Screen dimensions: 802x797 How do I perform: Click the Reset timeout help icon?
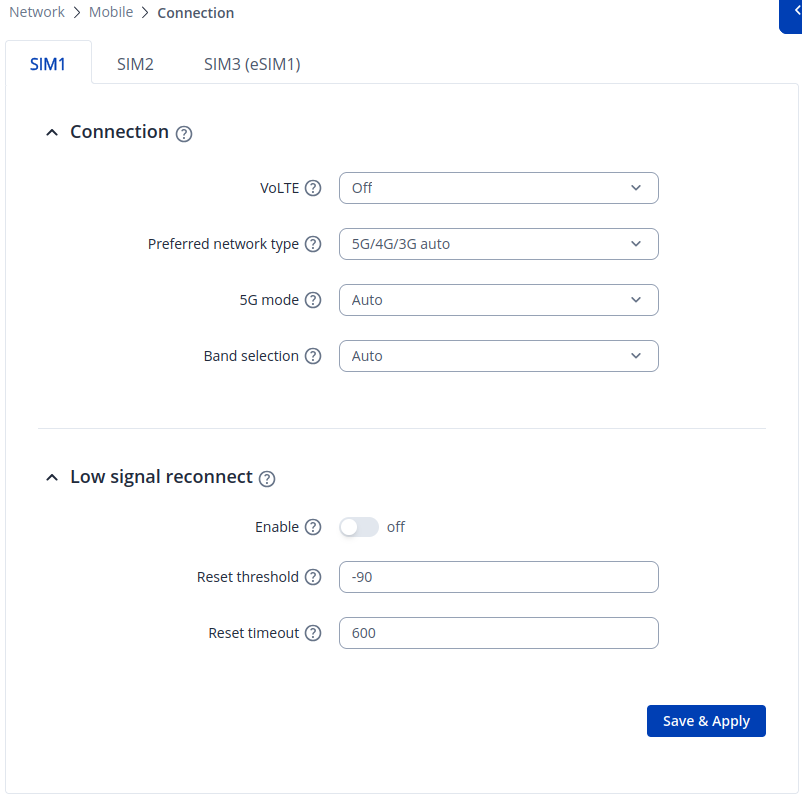pyautogui.click(x=313, y=633)
